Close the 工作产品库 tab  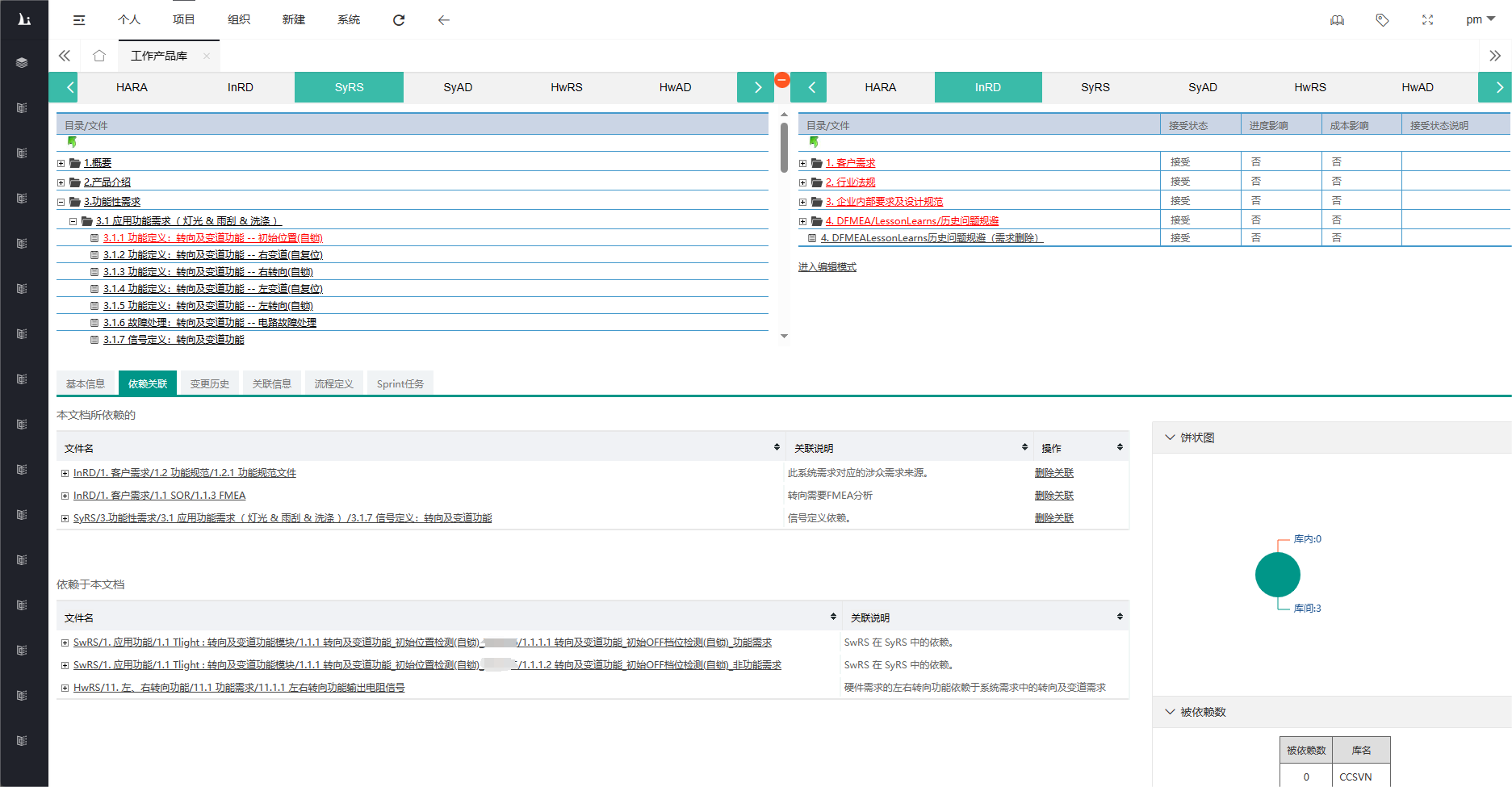pos(207,56)
